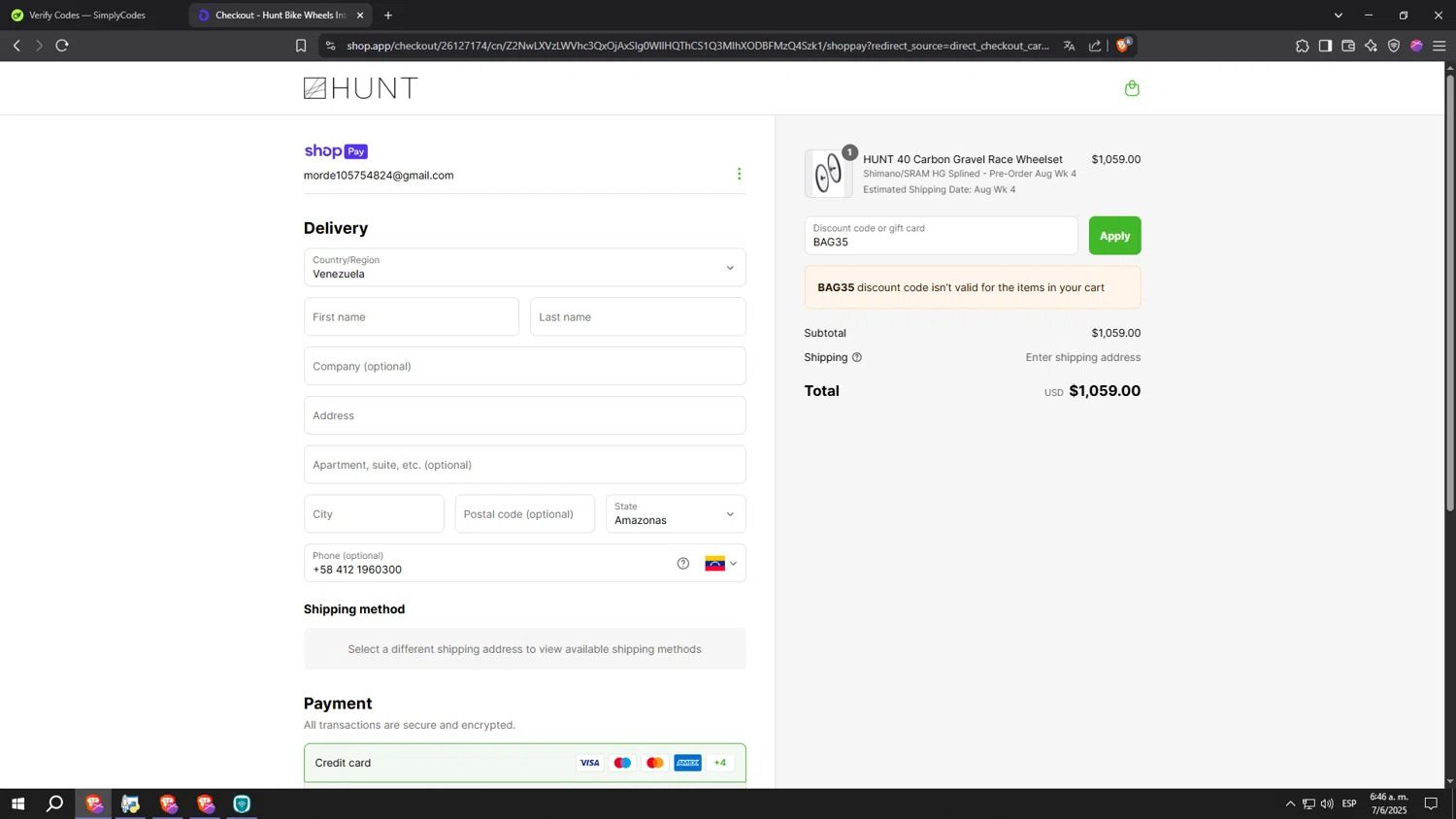Open the tab search dropdown arrow
Viewport: 1456px width, 819px height.
click(x=1339, y=16)
